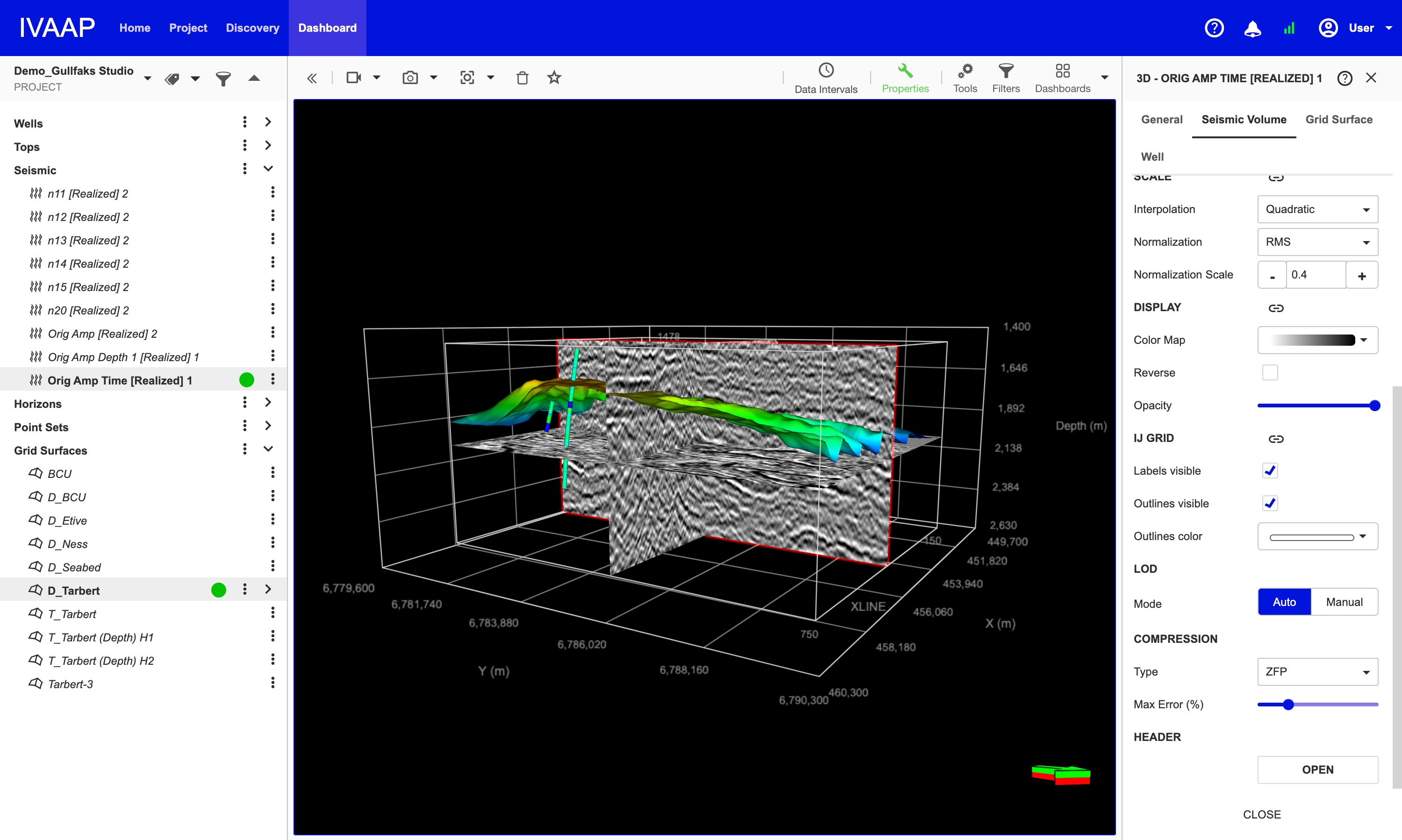Toggle Labels visible checkbox
Image resolution: width=1402 pixels, height=840 pixels.
[x=1270, y=470]
